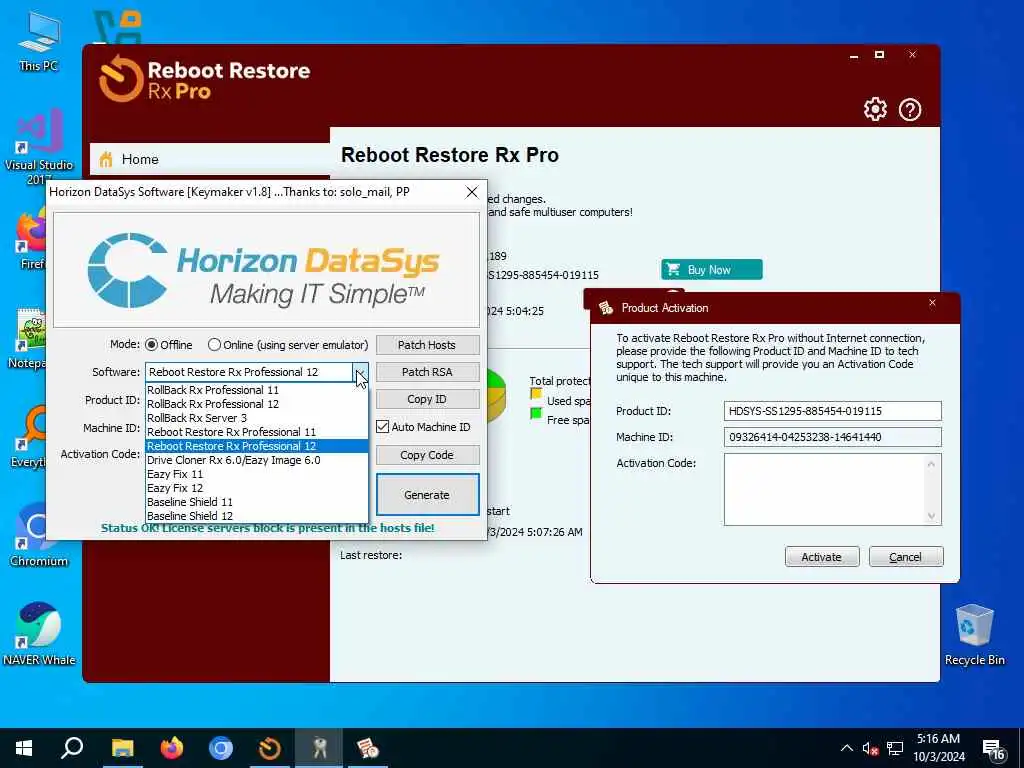
Task: Choose Reboot Restore Rx Professional 11
Action: [256, 432]
